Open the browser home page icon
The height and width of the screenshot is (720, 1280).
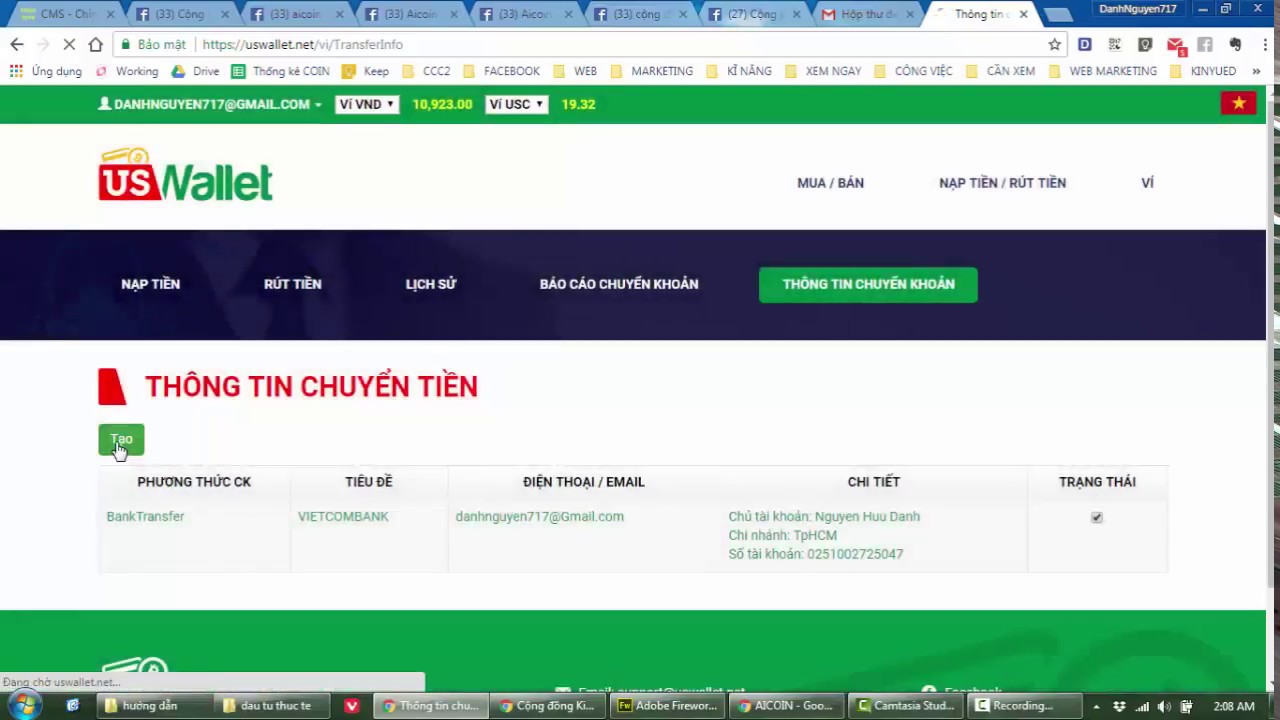coord(95,44)
